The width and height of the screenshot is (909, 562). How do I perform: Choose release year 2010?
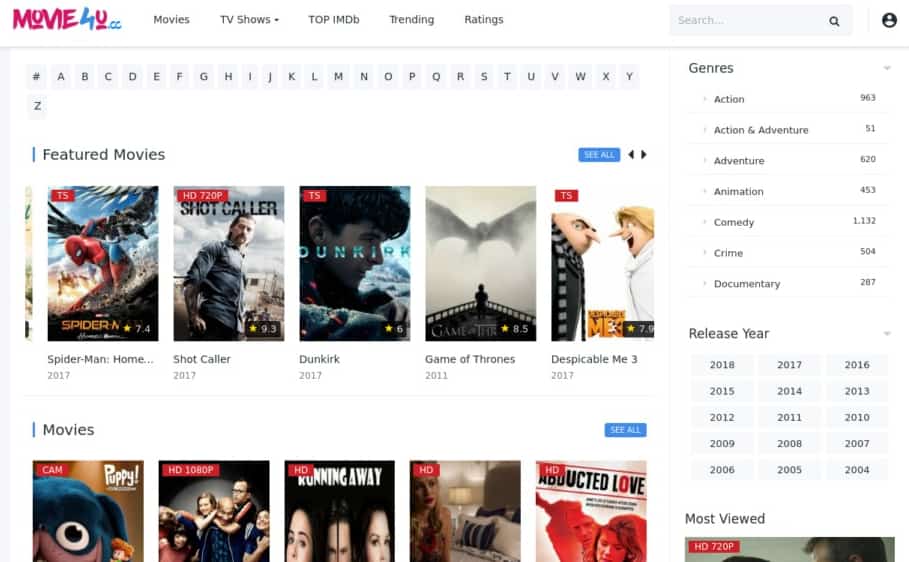[857, 417]
